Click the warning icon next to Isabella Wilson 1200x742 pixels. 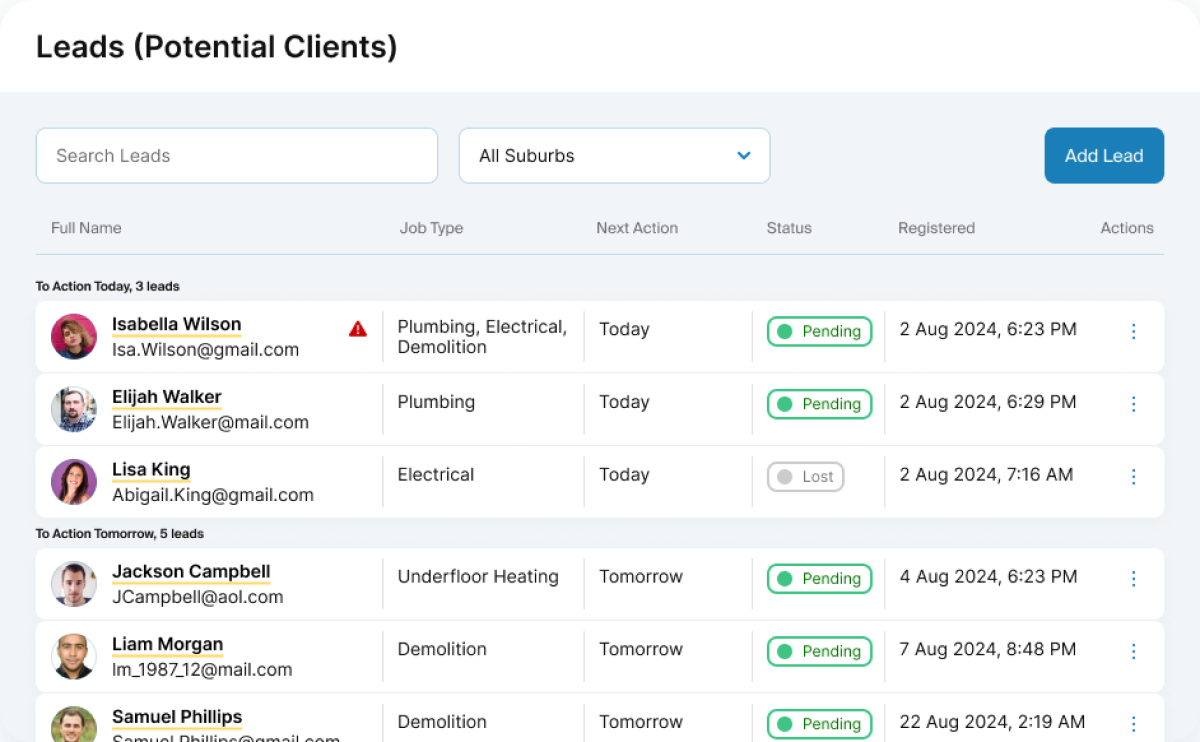tap(358, 329)
